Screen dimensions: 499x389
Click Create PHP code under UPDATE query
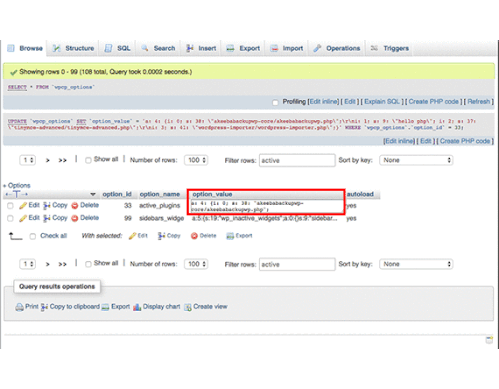click(x=465, y=141)
